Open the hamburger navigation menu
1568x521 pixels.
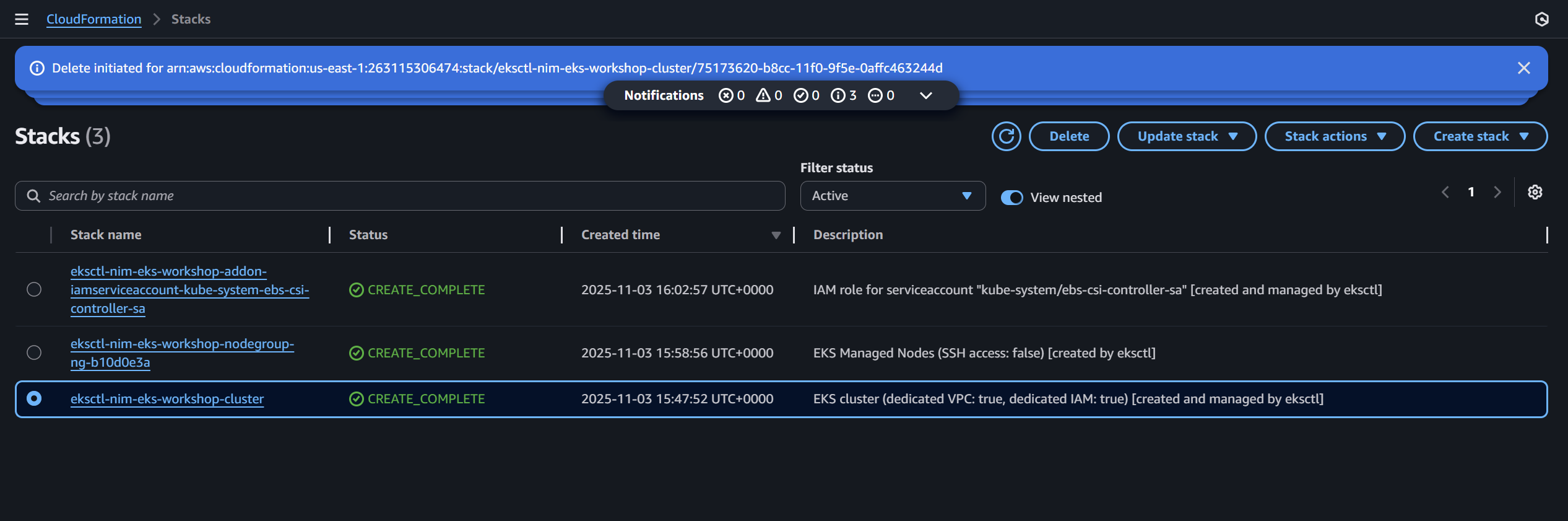(22, 19)
